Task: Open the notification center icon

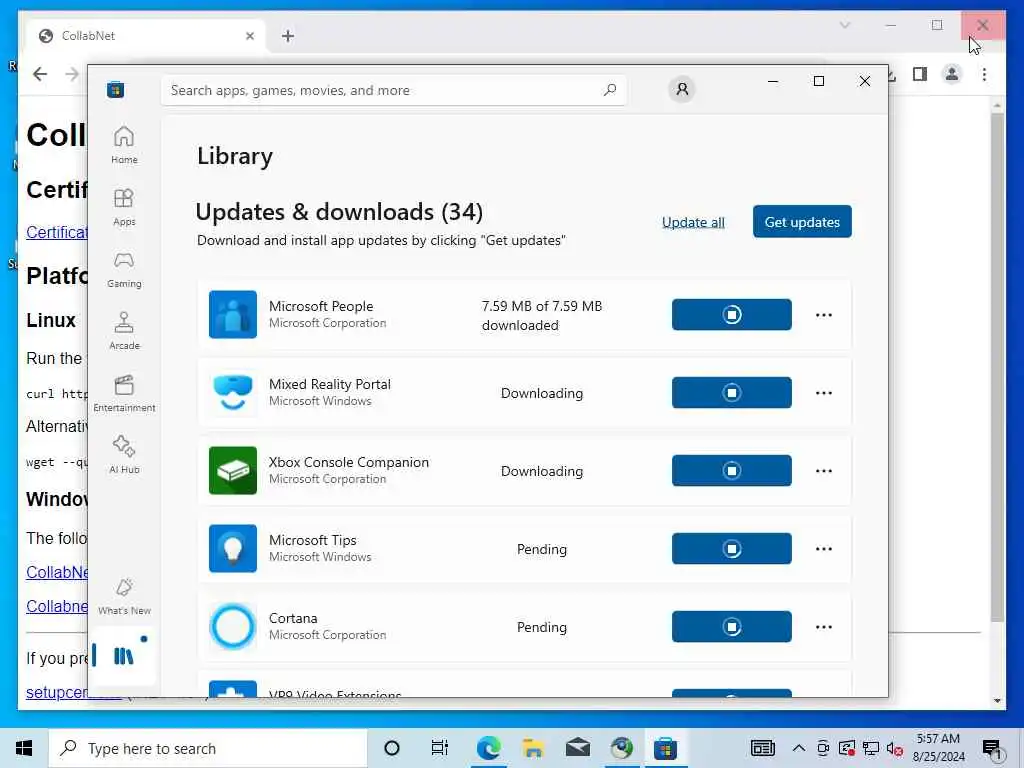Action: 992,749
